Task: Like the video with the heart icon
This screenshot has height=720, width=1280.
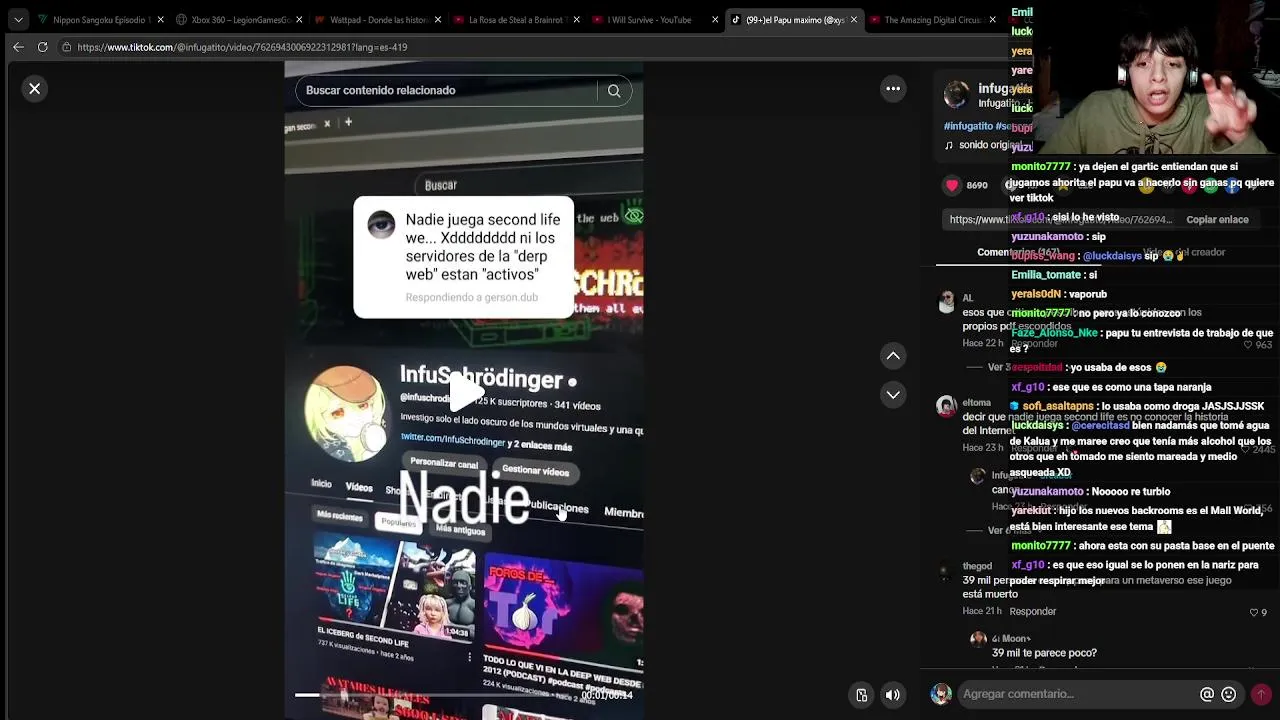Action: (952, 185)
